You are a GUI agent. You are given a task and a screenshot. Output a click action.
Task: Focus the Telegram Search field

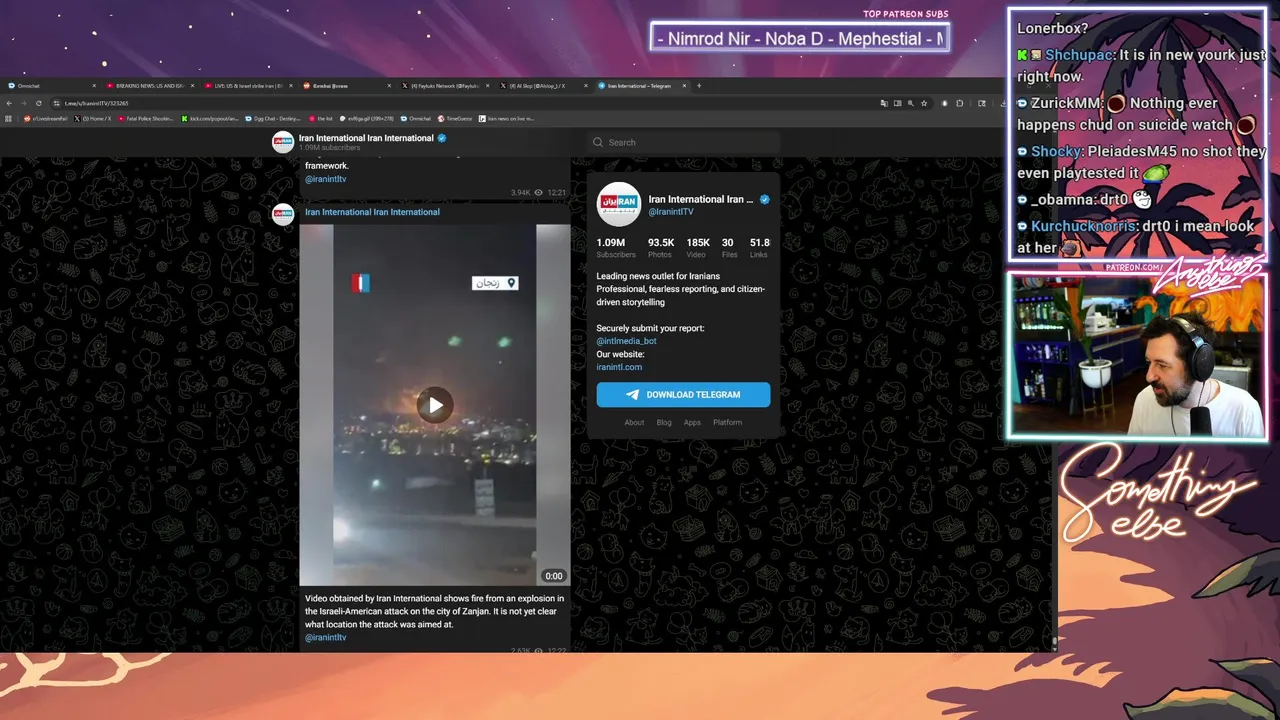click(x=684, y=142)
